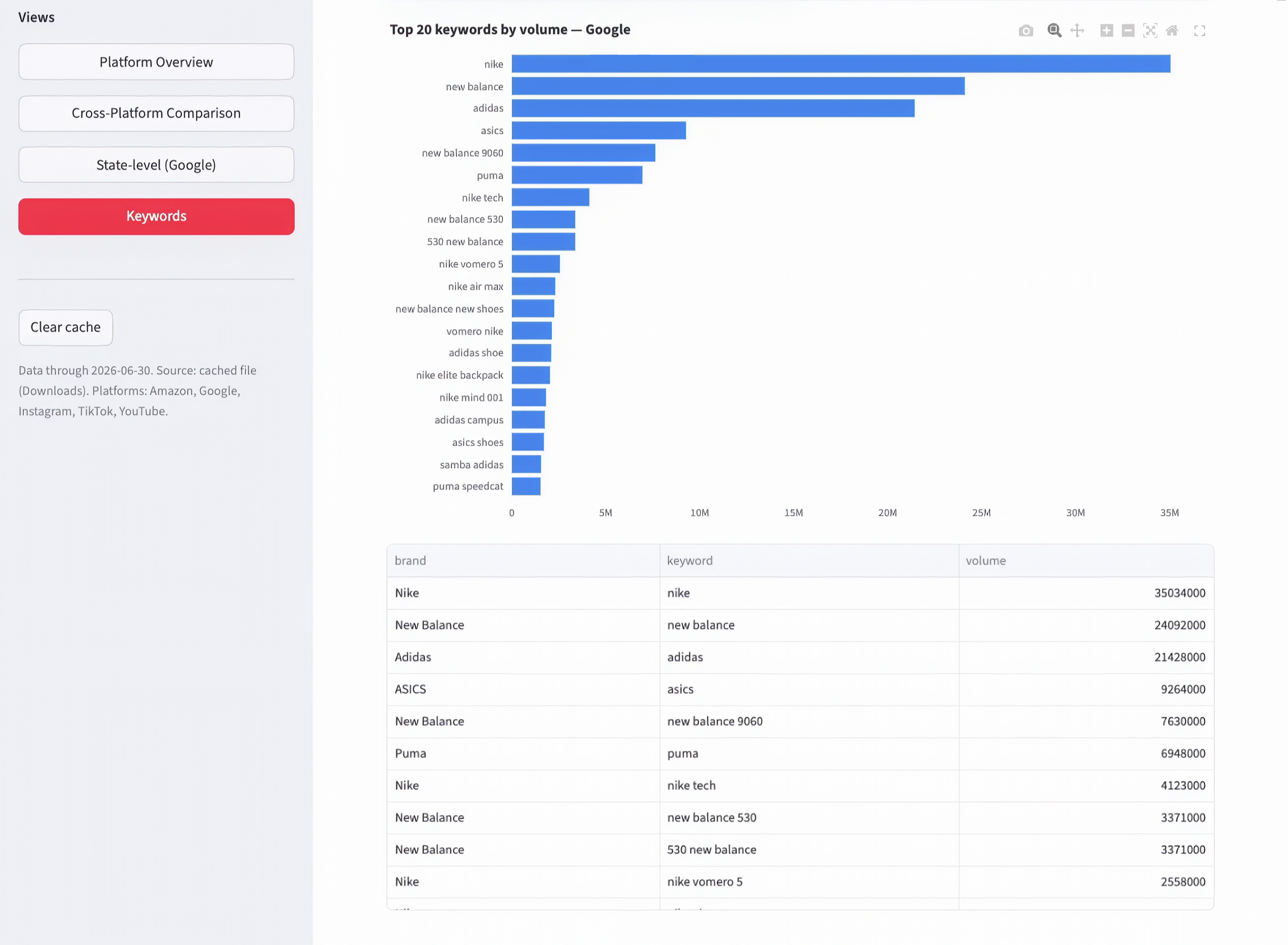Click the autoscale icon on chart
The image size is (1288, 945).
[1150, 31]
